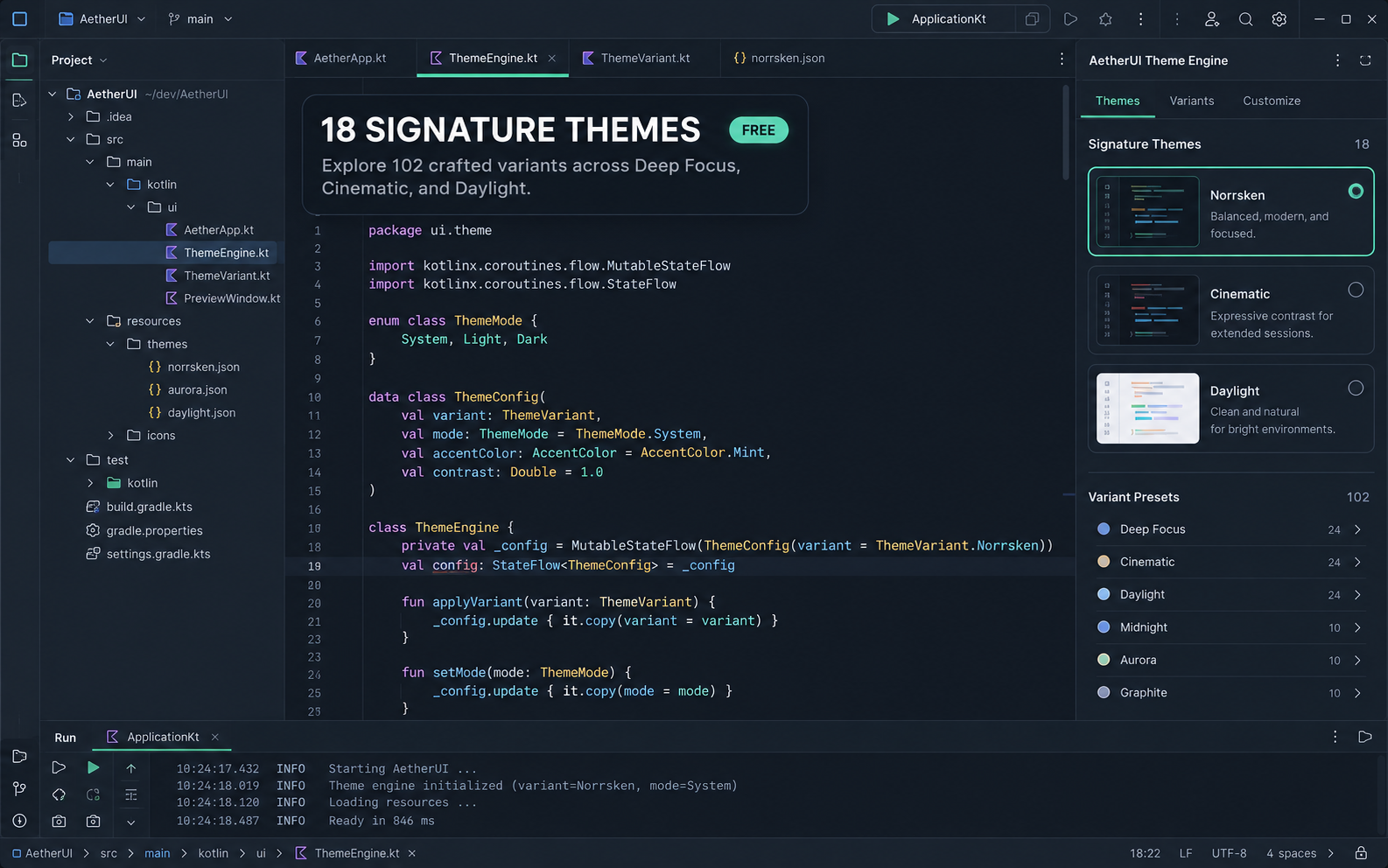Click the Git branch icon in the left sidebar

(x=20, y=788)
